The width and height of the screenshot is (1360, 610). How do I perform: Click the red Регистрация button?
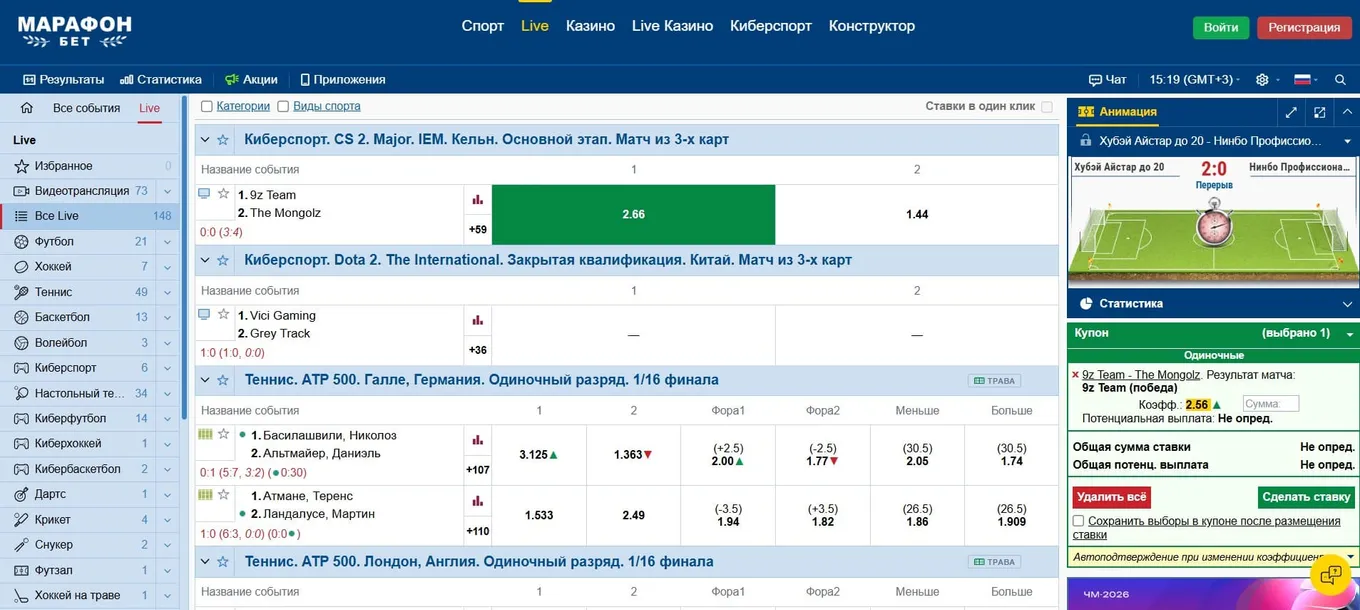point(1304,28)
